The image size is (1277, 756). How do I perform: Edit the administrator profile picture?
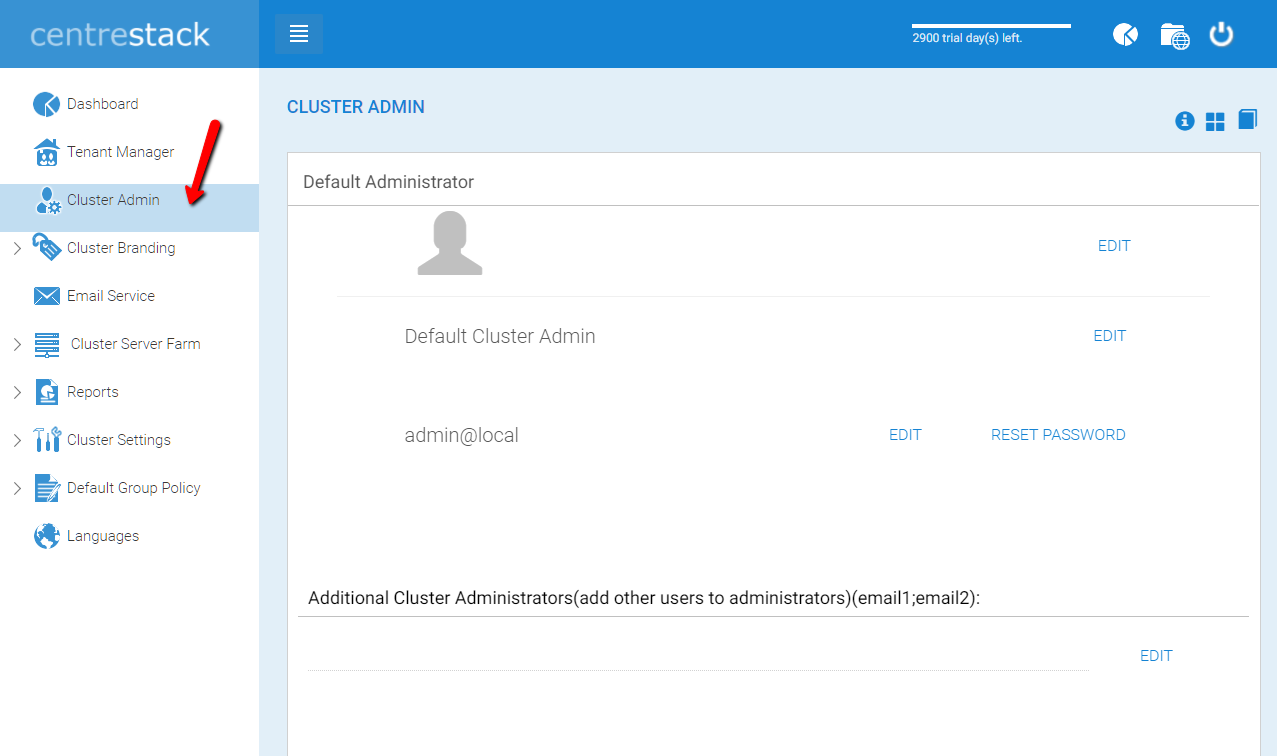(1114, 246)
